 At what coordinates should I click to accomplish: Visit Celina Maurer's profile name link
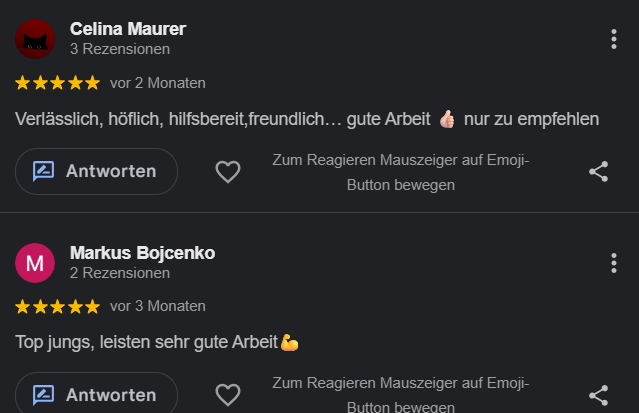[x=128, y=29]
